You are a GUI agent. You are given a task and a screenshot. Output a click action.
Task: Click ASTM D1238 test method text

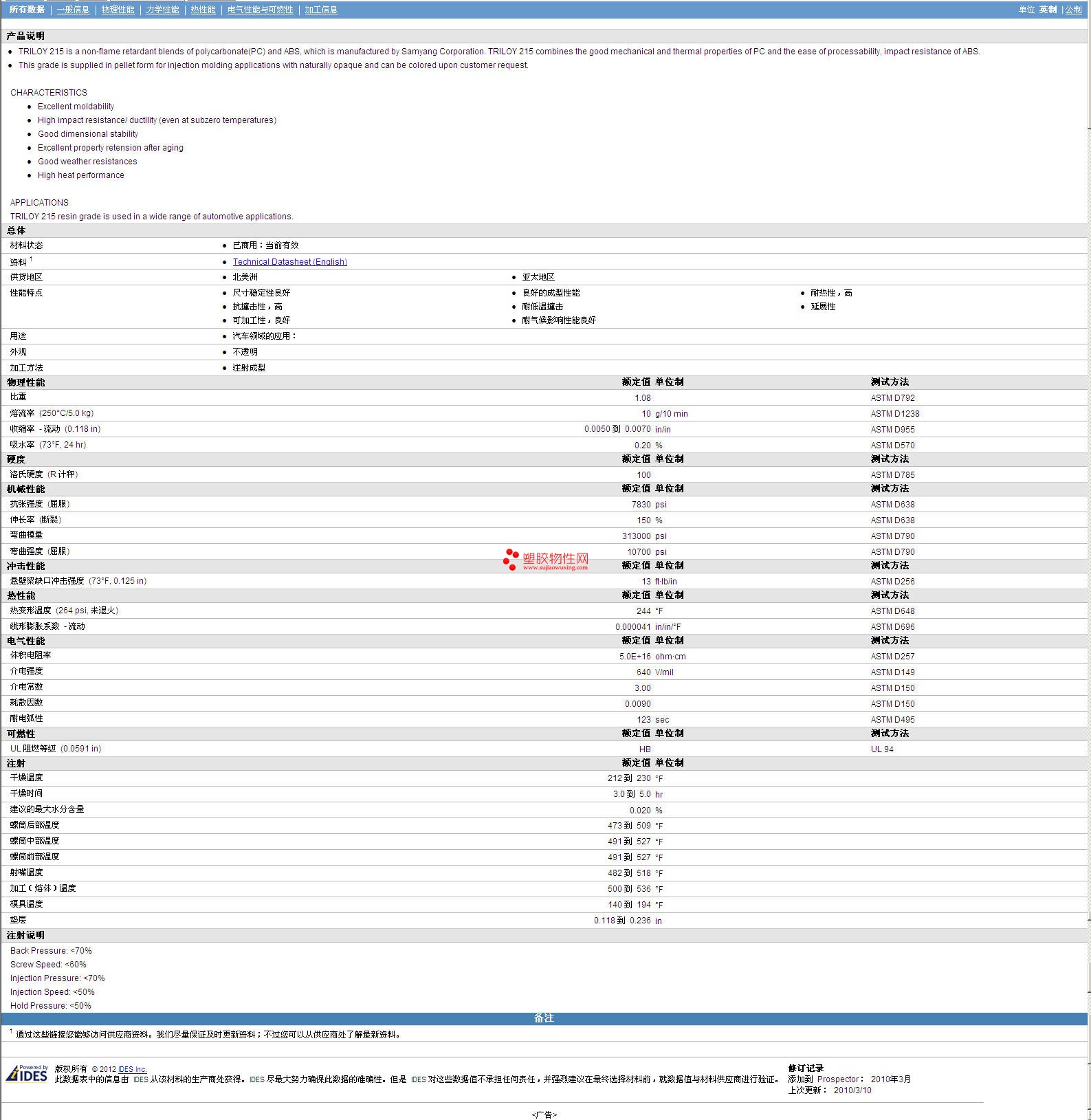point(894,414)
